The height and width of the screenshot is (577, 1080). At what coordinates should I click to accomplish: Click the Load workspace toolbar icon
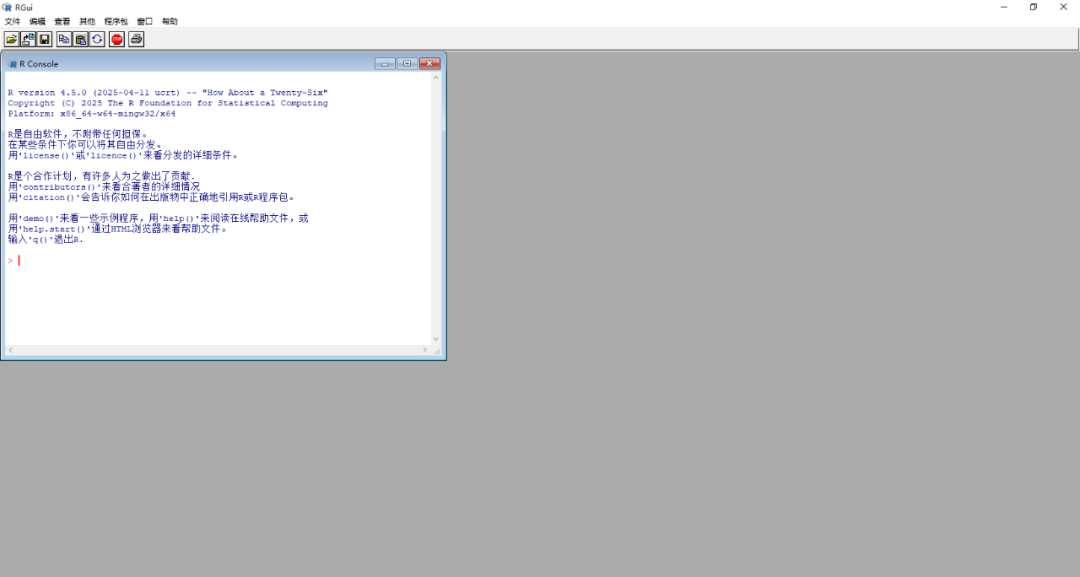point(28,39)
